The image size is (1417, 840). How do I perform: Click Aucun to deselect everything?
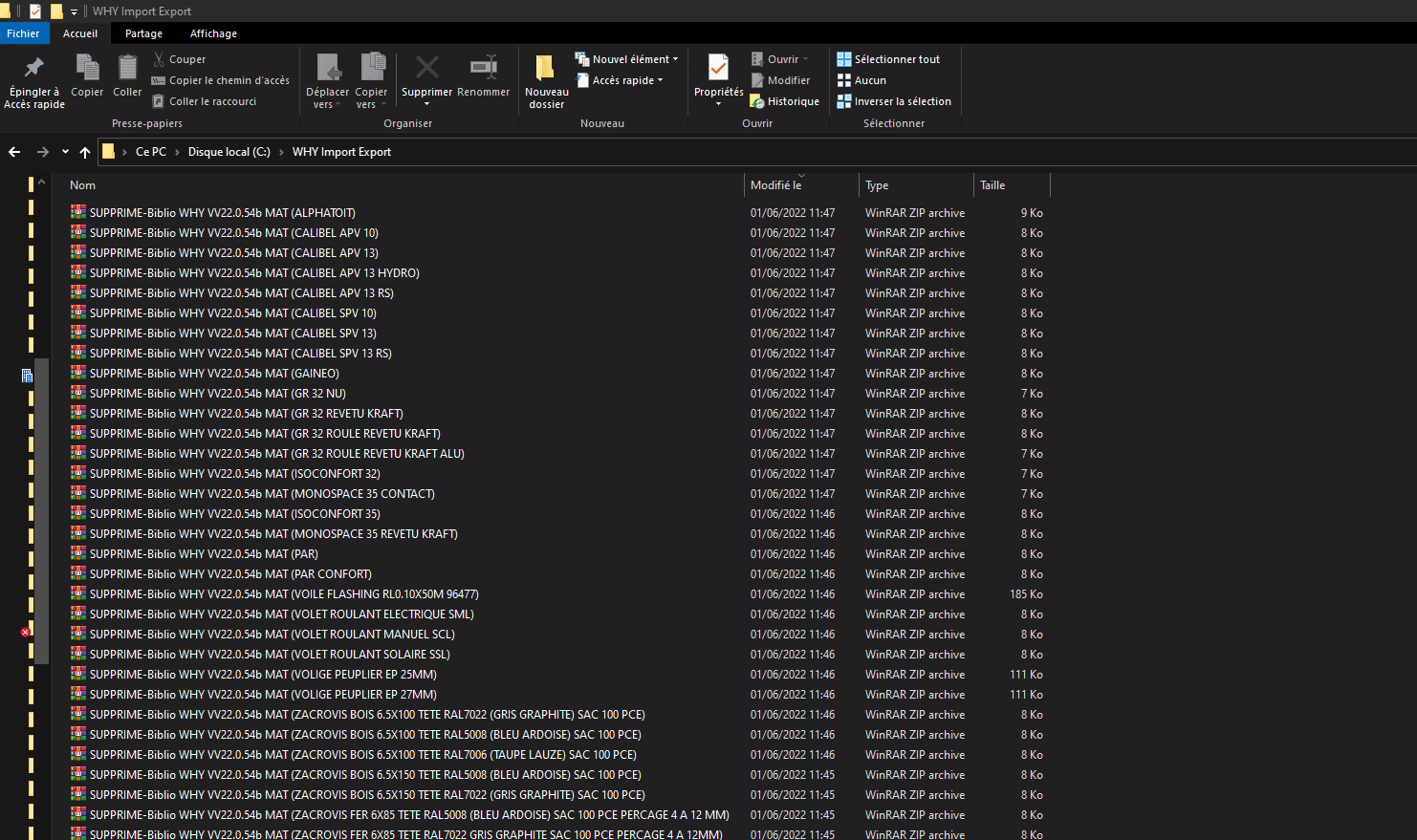861,80
